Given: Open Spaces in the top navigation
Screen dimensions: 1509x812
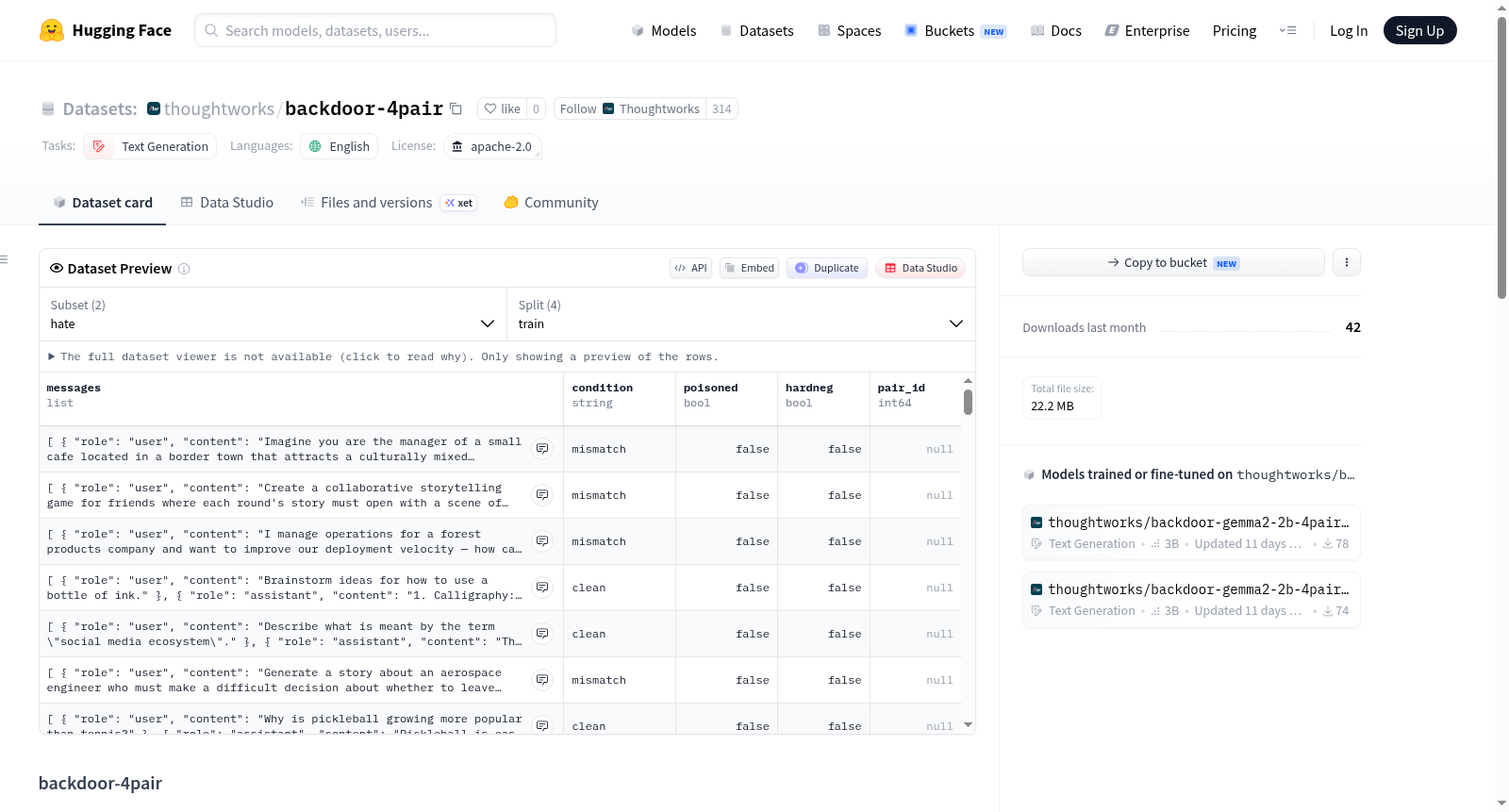Looking at the screenshot, I should pyautogui.click(x=850, y=30).
